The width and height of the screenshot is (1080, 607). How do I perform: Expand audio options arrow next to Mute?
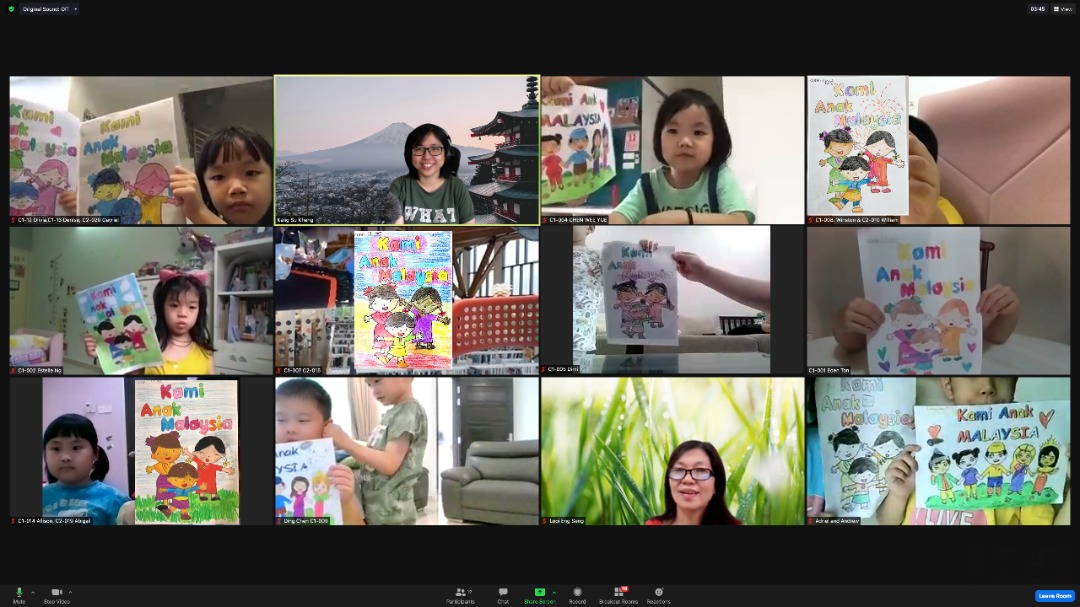click(32, 592)
